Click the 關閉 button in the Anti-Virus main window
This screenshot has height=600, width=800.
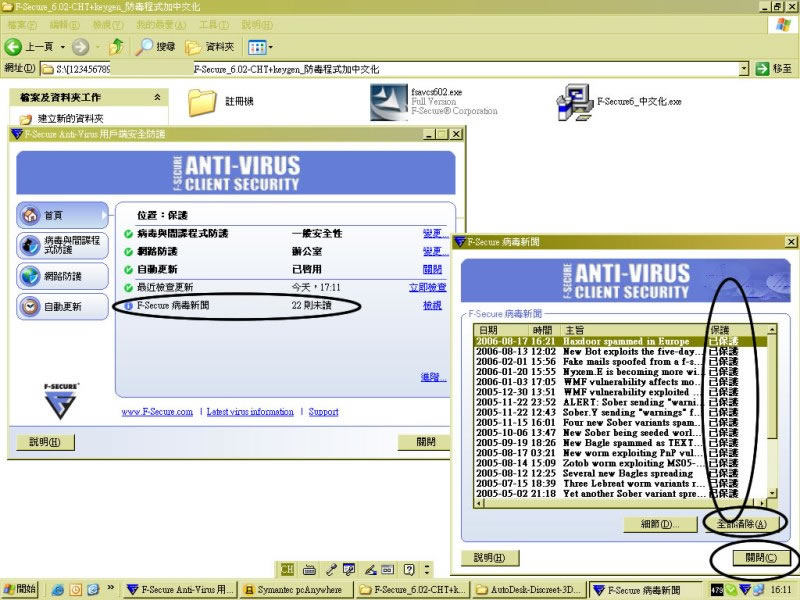426,442
